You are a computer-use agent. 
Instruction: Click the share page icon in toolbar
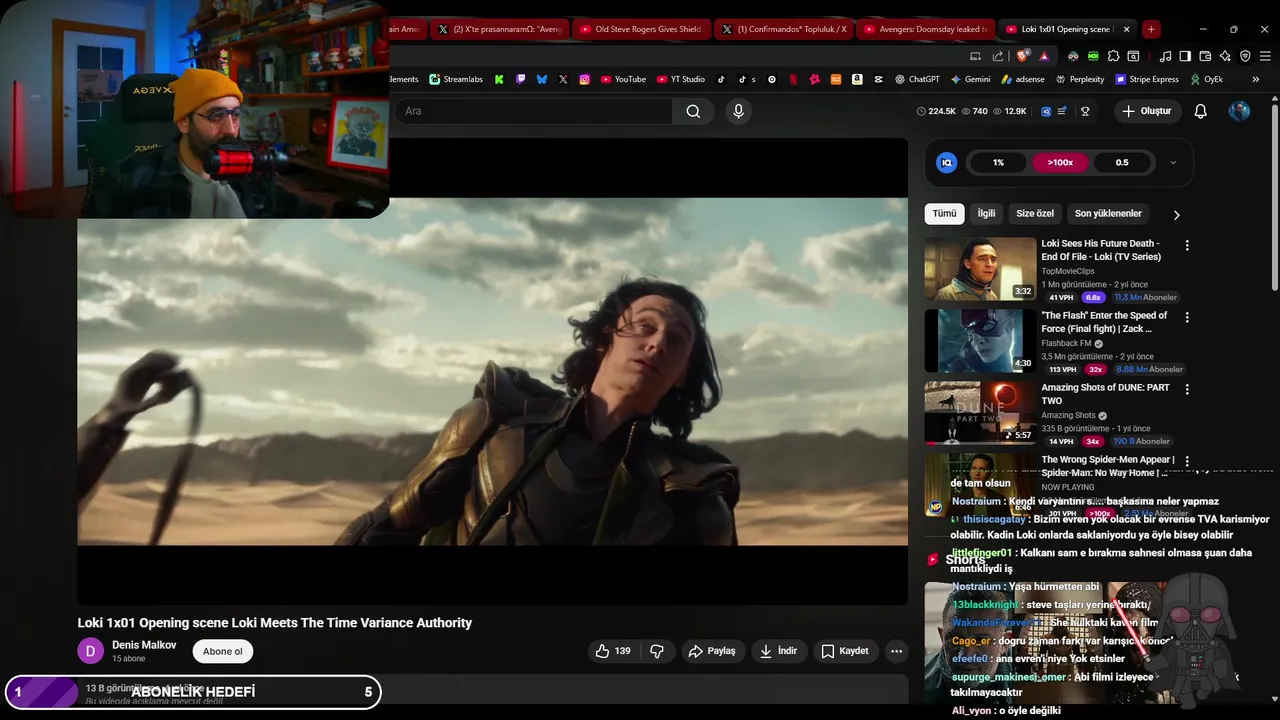pos(997,56)
